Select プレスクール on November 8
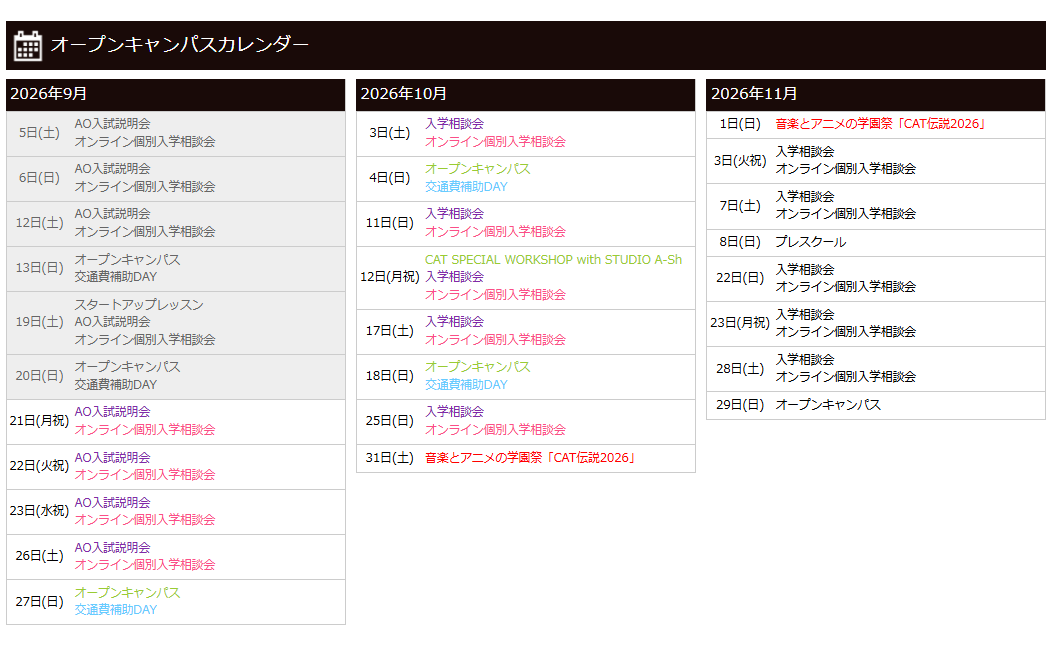 811,242
